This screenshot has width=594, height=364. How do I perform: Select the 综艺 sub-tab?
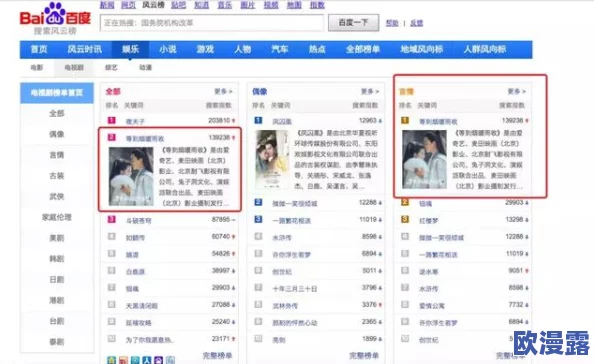(x=111, y=67)
